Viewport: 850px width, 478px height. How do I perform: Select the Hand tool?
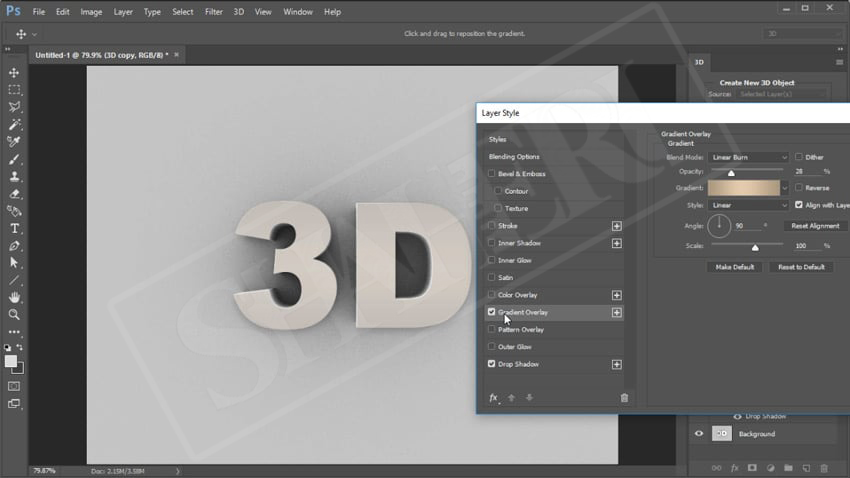coord(14,297)
